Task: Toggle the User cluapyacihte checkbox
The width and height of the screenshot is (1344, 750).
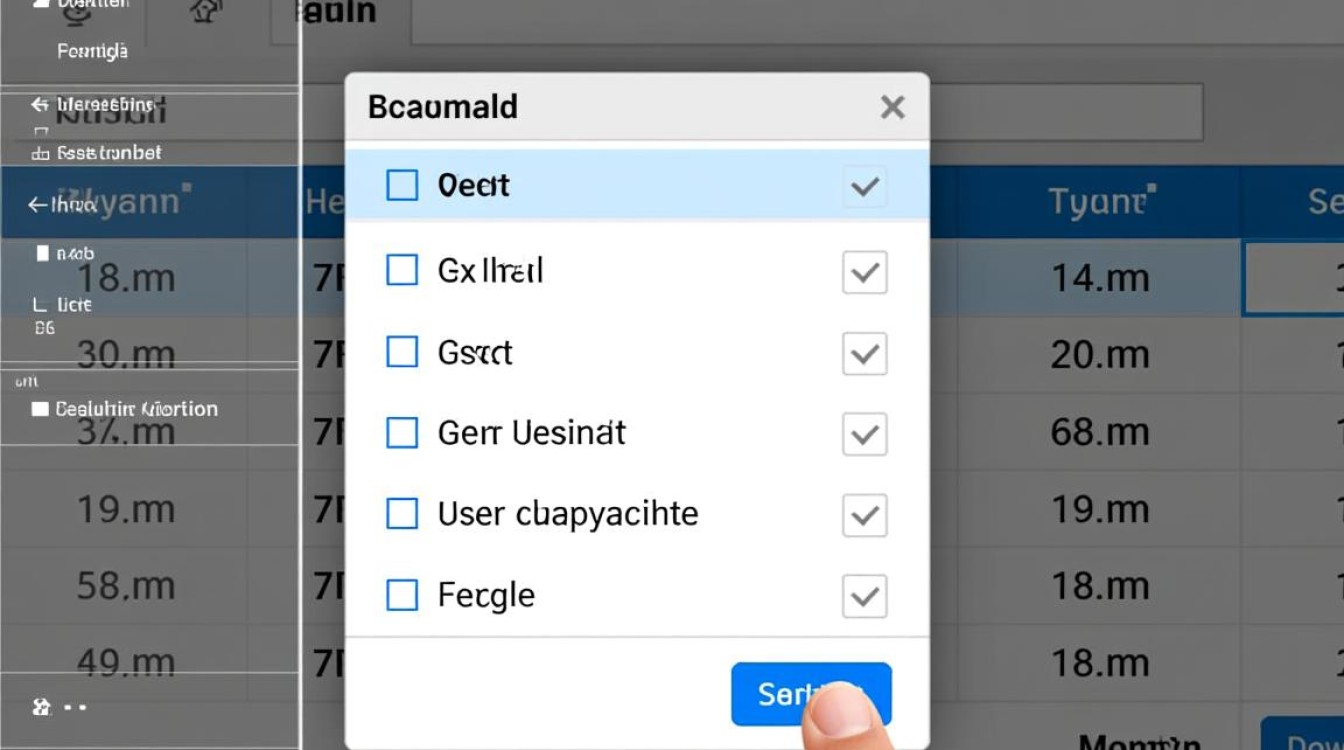Action: pos(402,514)
